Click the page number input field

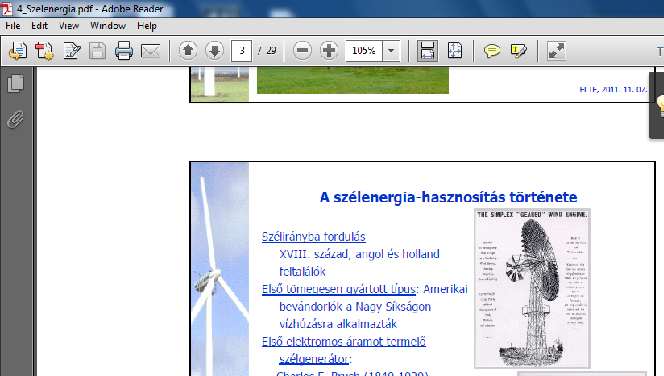pos(241,51)
